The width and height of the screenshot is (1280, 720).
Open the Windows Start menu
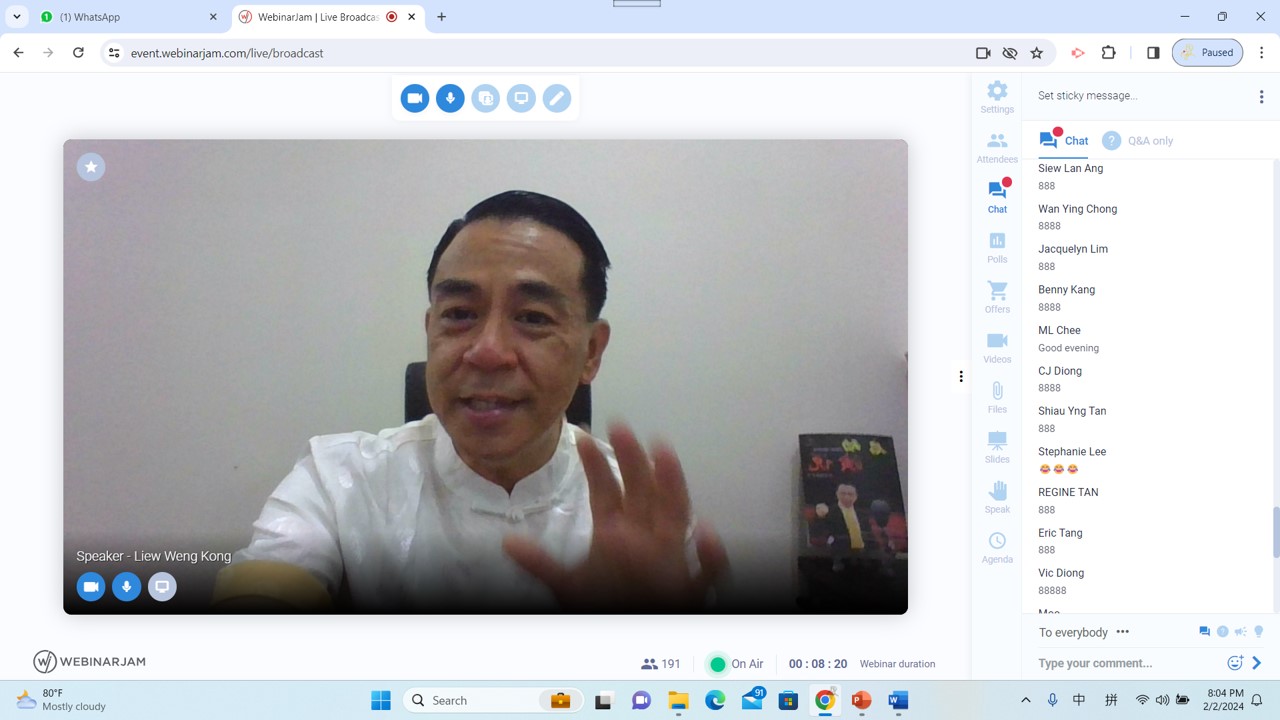point(381,700)
